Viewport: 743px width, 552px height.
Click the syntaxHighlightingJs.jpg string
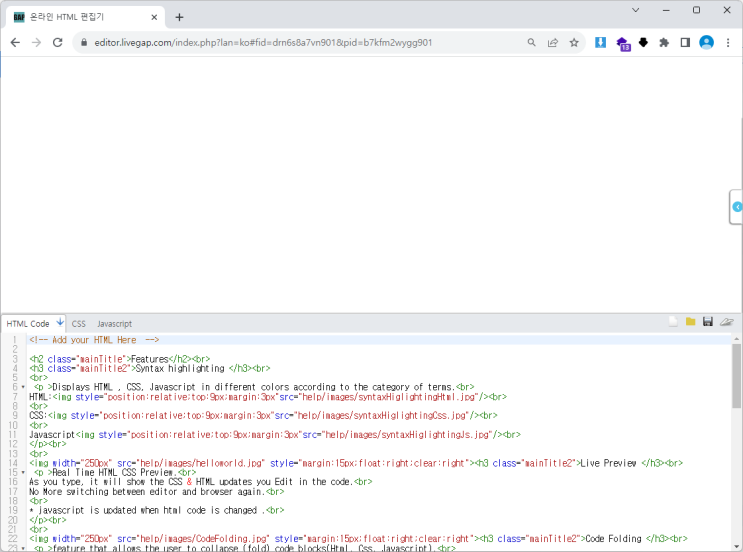point(407,434)
